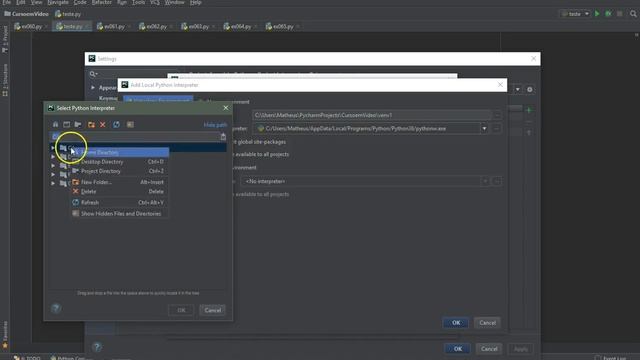Open path history icon beside path field
Viewport: 640px width, 360px height.
click(223, 136)
